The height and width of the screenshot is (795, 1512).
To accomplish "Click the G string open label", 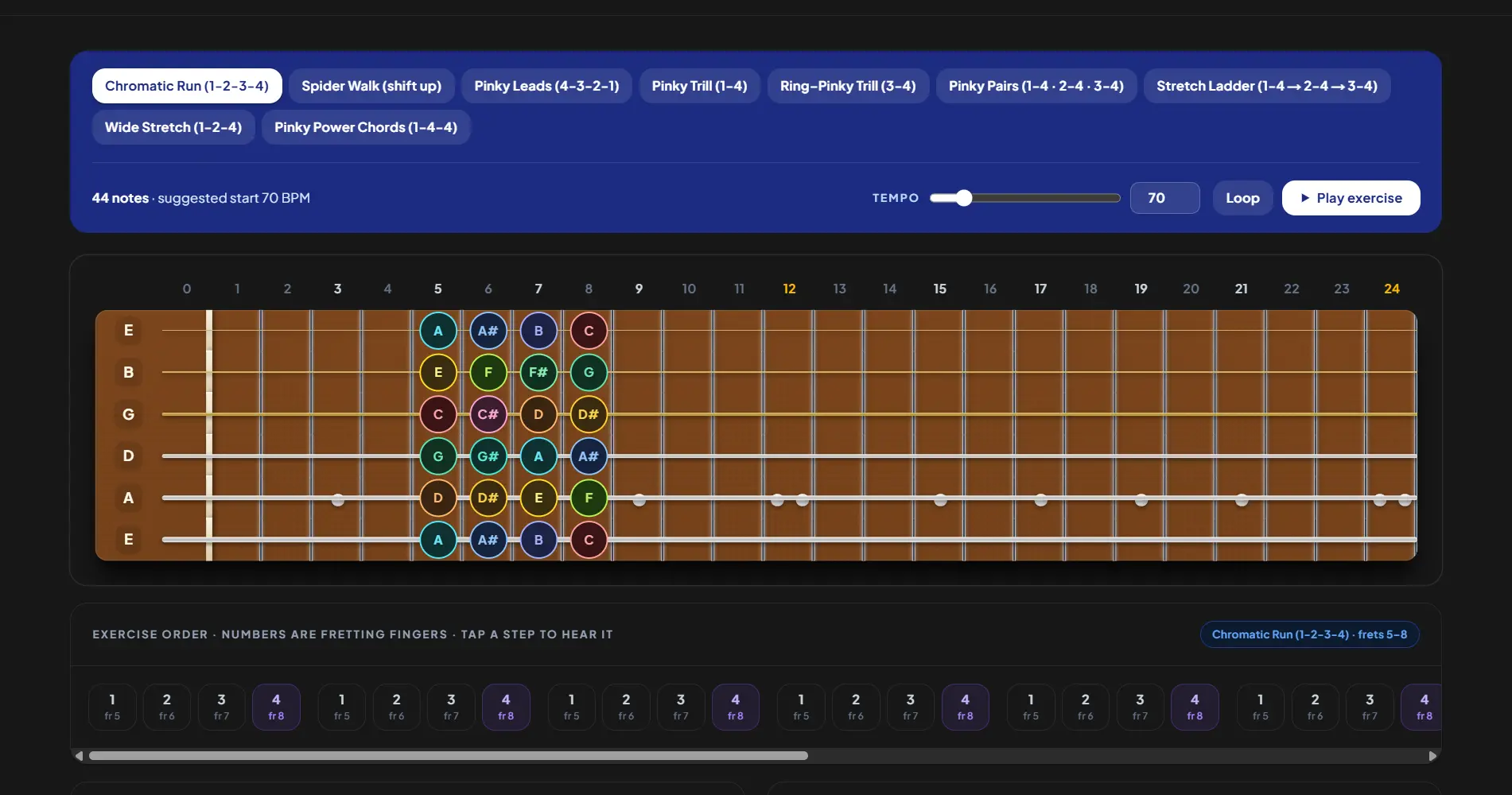I will point(128,414).
